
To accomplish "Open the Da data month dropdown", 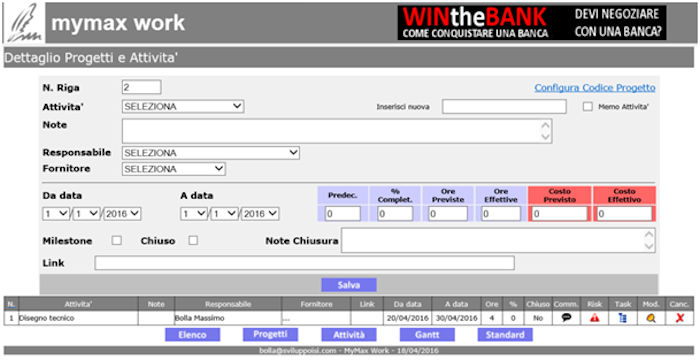I will (87, 214).
